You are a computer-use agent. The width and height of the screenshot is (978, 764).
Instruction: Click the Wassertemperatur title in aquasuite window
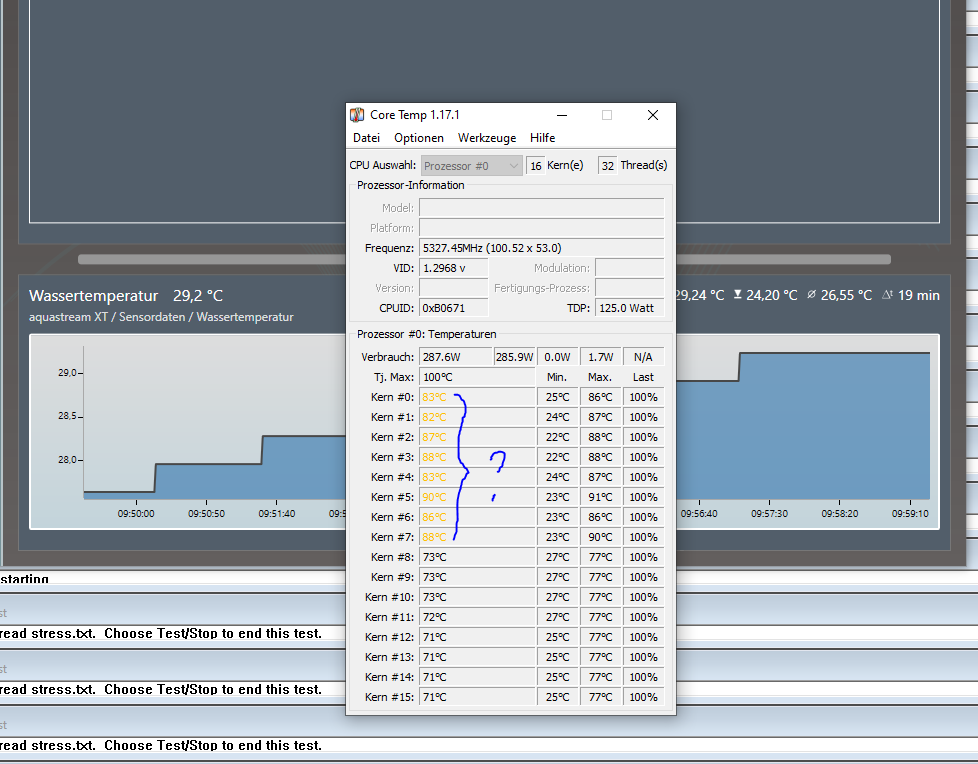point(94,296)
